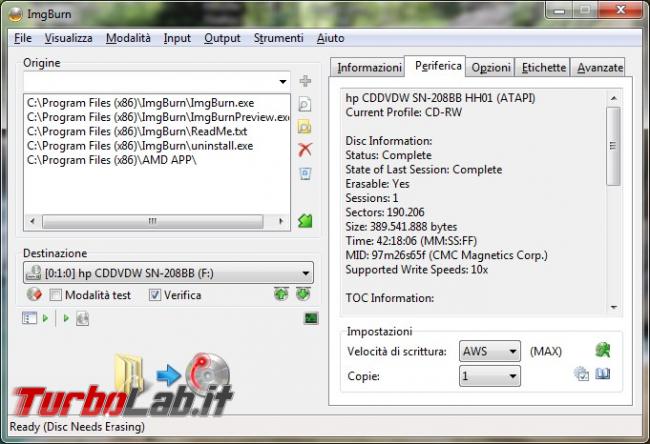Switch to the Opzioni tab
Image resolution: width=650 pixels, height=444 pixels.
point(491,68)
